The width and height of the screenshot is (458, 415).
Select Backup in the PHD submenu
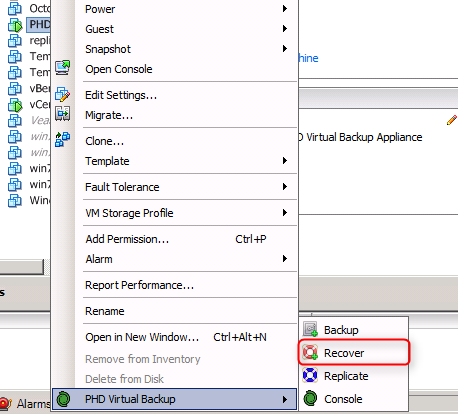coord(354,330)
